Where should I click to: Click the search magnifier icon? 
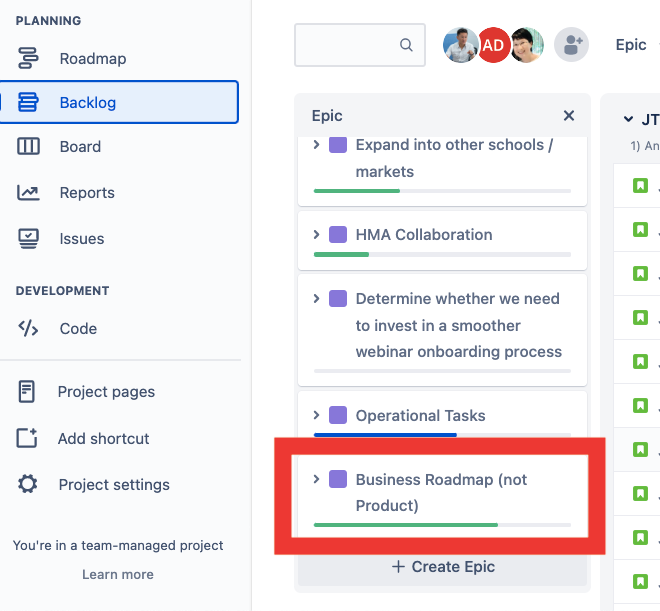pyautogui.click(x=406, y=45)
